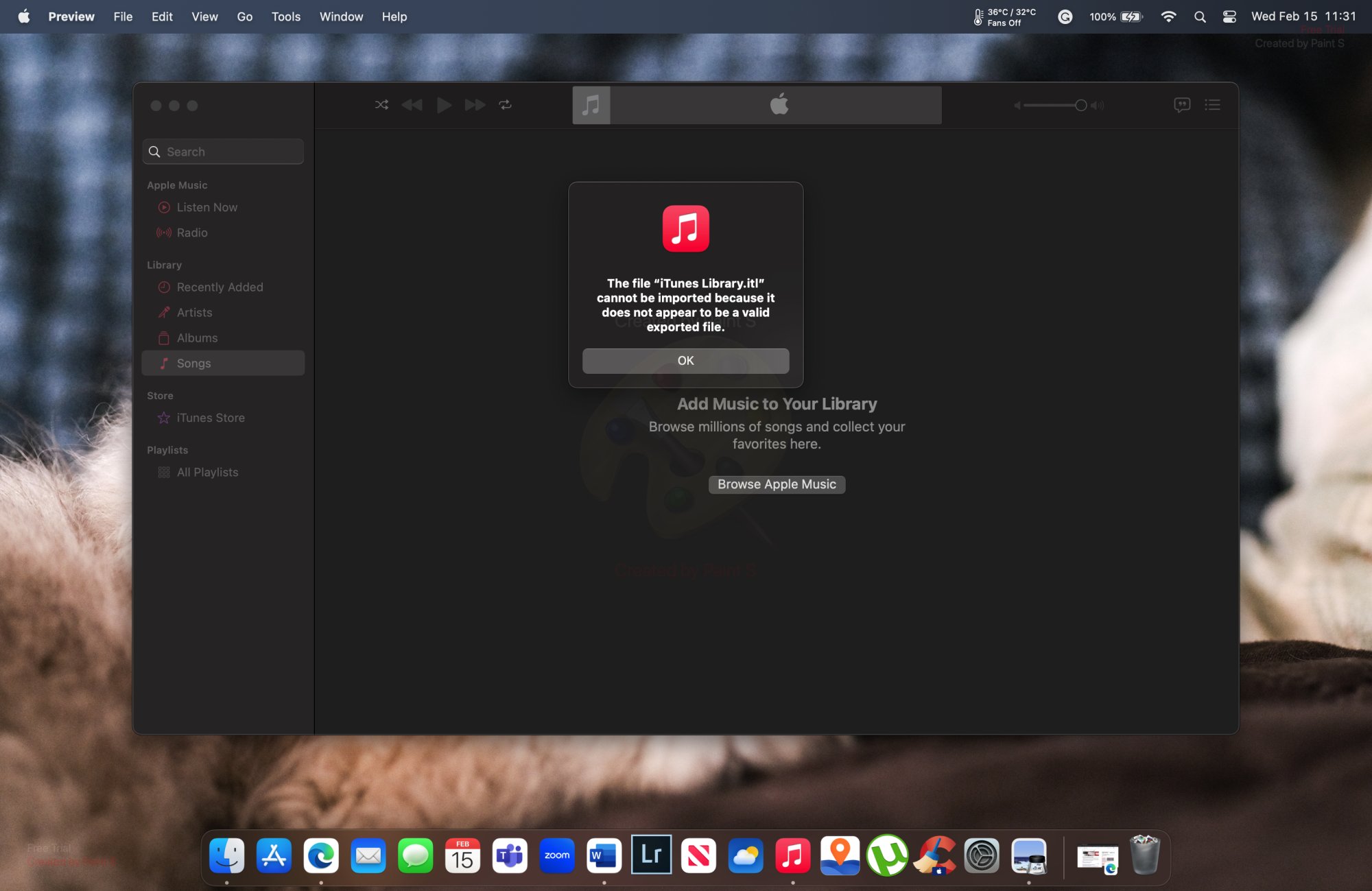
Task: Toggle shuffle playback in Music toolbar
Action: point(381,105)
